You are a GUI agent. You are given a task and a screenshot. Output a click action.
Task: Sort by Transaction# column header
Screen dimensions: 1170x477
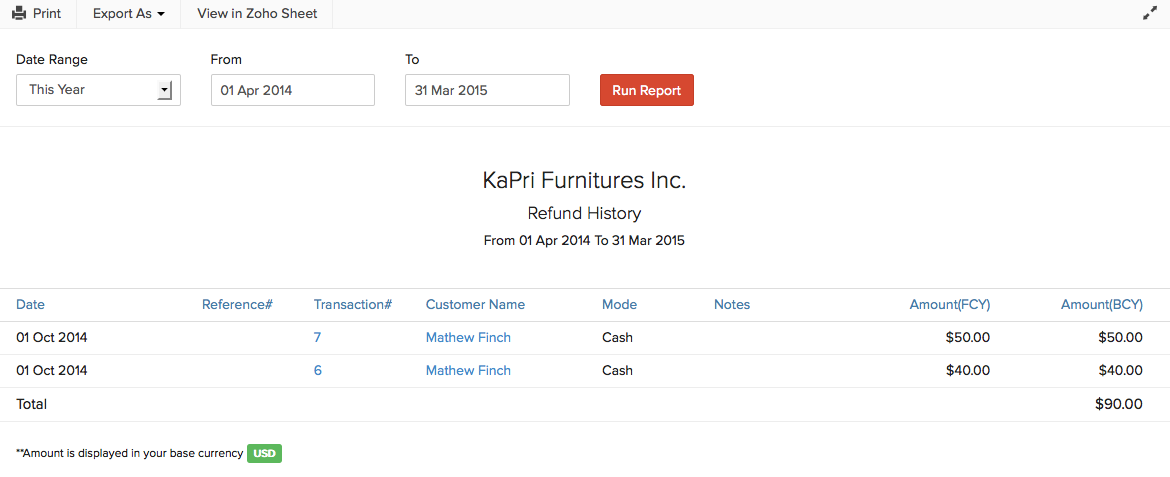352,305
